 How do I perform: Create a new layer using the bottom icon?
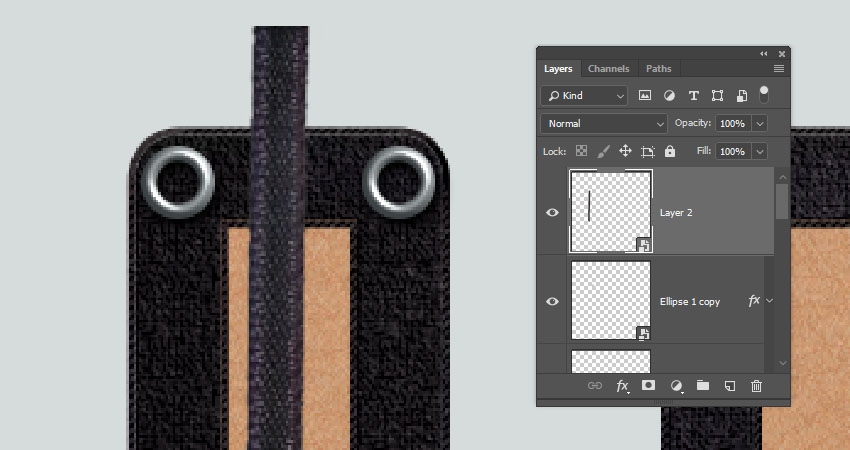tap(730, 385)
